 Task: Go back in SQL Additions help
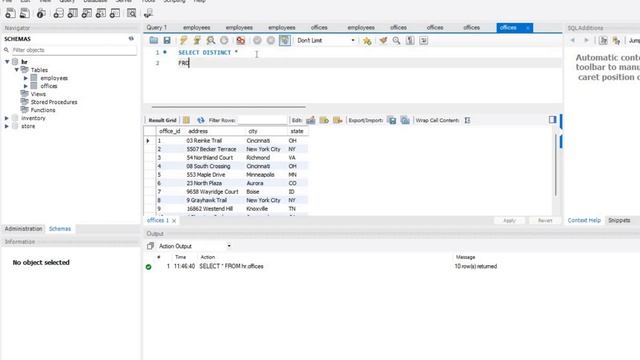tap(573, 40)
